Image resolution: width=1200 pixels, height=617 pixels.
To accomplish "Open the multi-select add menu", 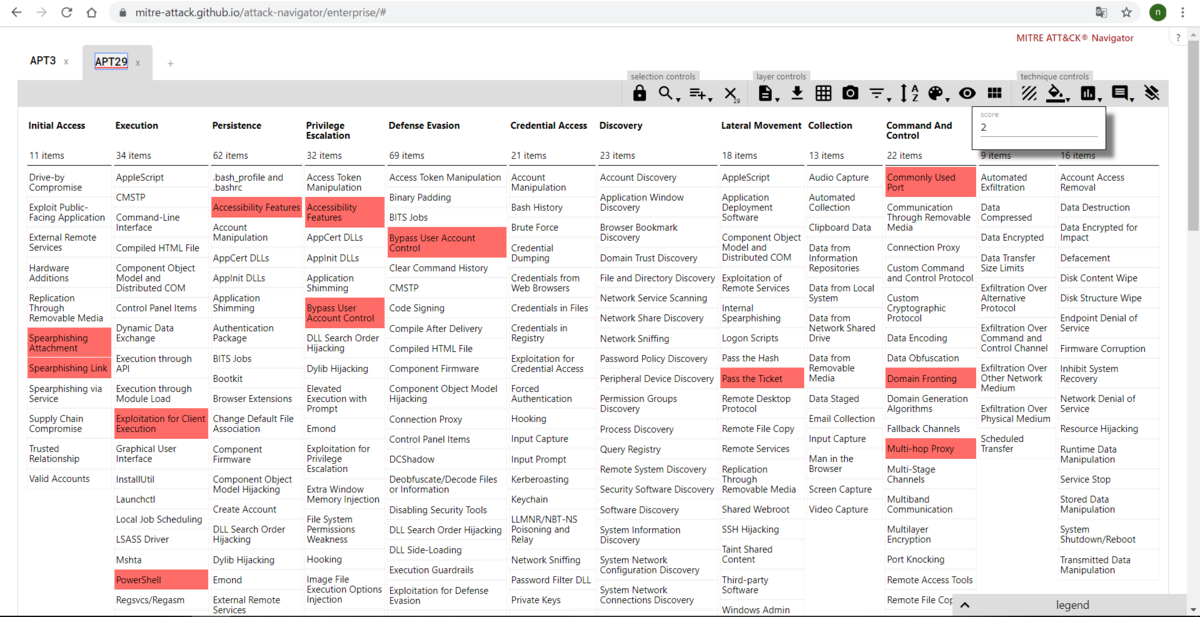I will pos(699,93).
